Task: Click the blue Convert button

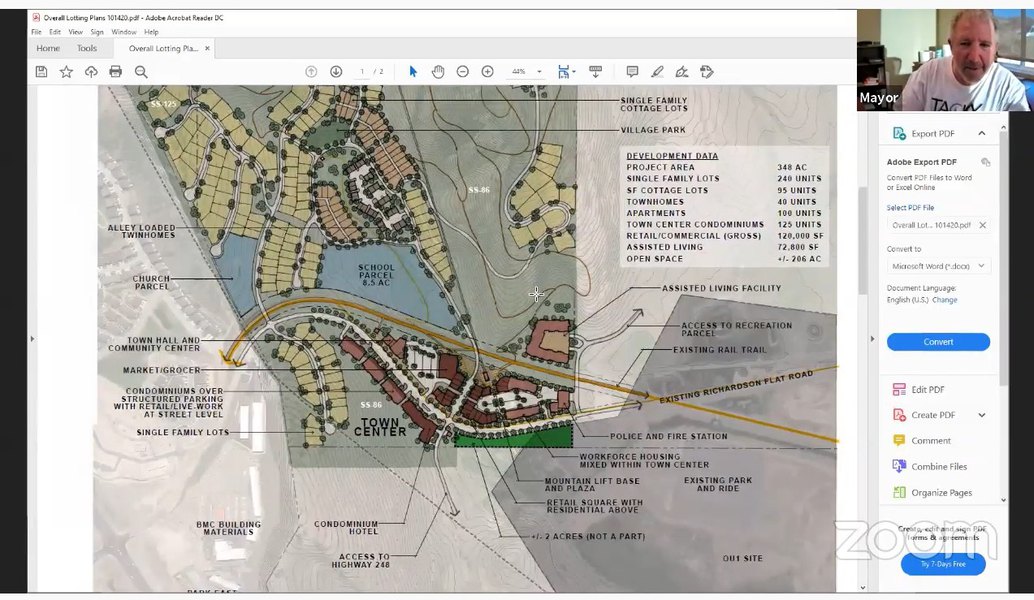Action: click(938, 342)
